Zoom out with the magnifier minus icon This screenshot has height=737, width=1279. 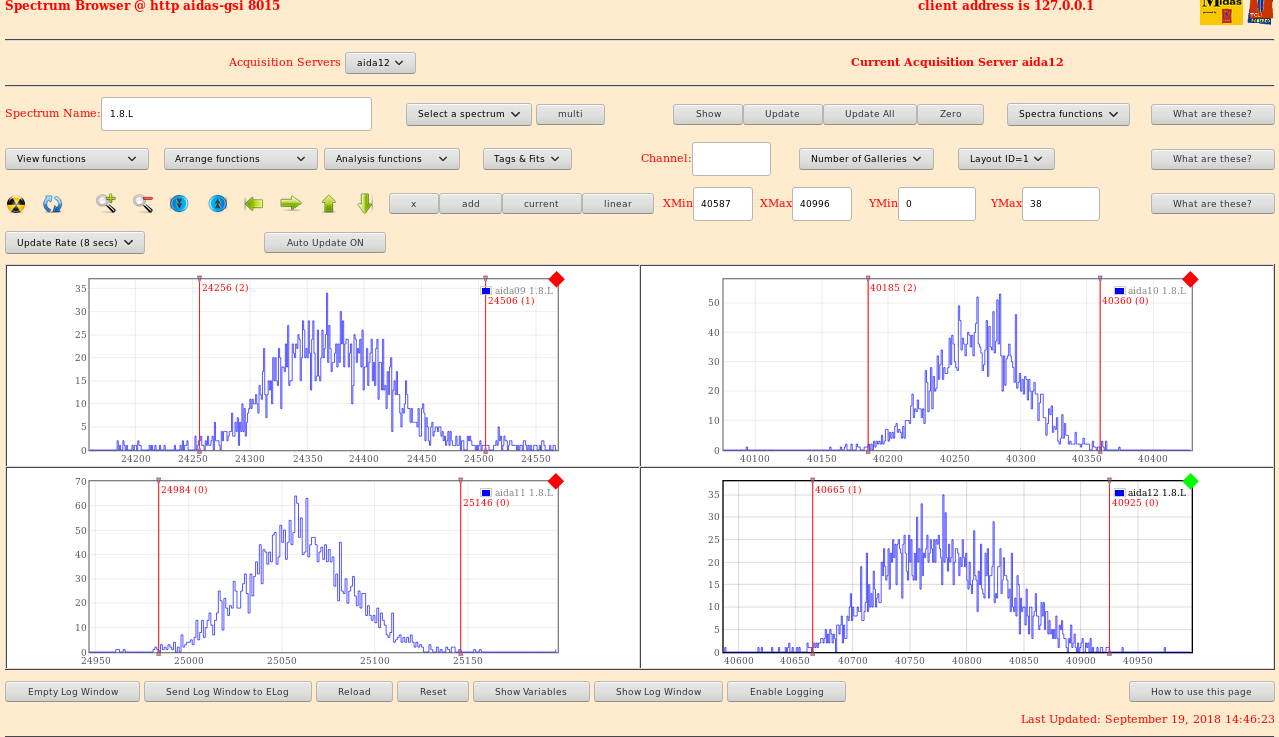(x=143, y=203)
